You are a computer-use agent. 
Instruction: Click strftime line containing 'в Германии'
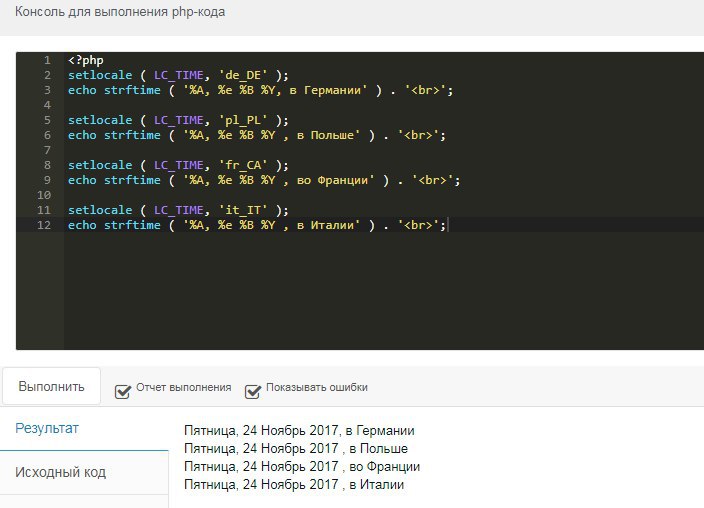point(260,90)
